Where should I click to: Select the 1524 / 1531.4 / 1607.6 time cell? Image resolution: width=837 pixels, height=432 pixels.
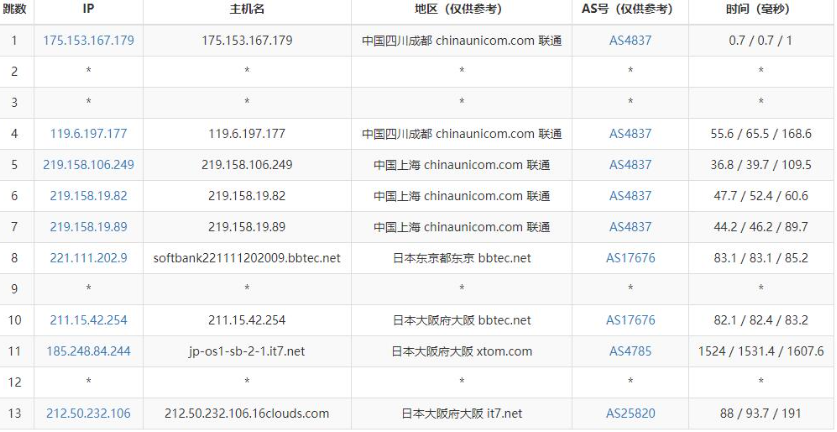coord(762,351)
